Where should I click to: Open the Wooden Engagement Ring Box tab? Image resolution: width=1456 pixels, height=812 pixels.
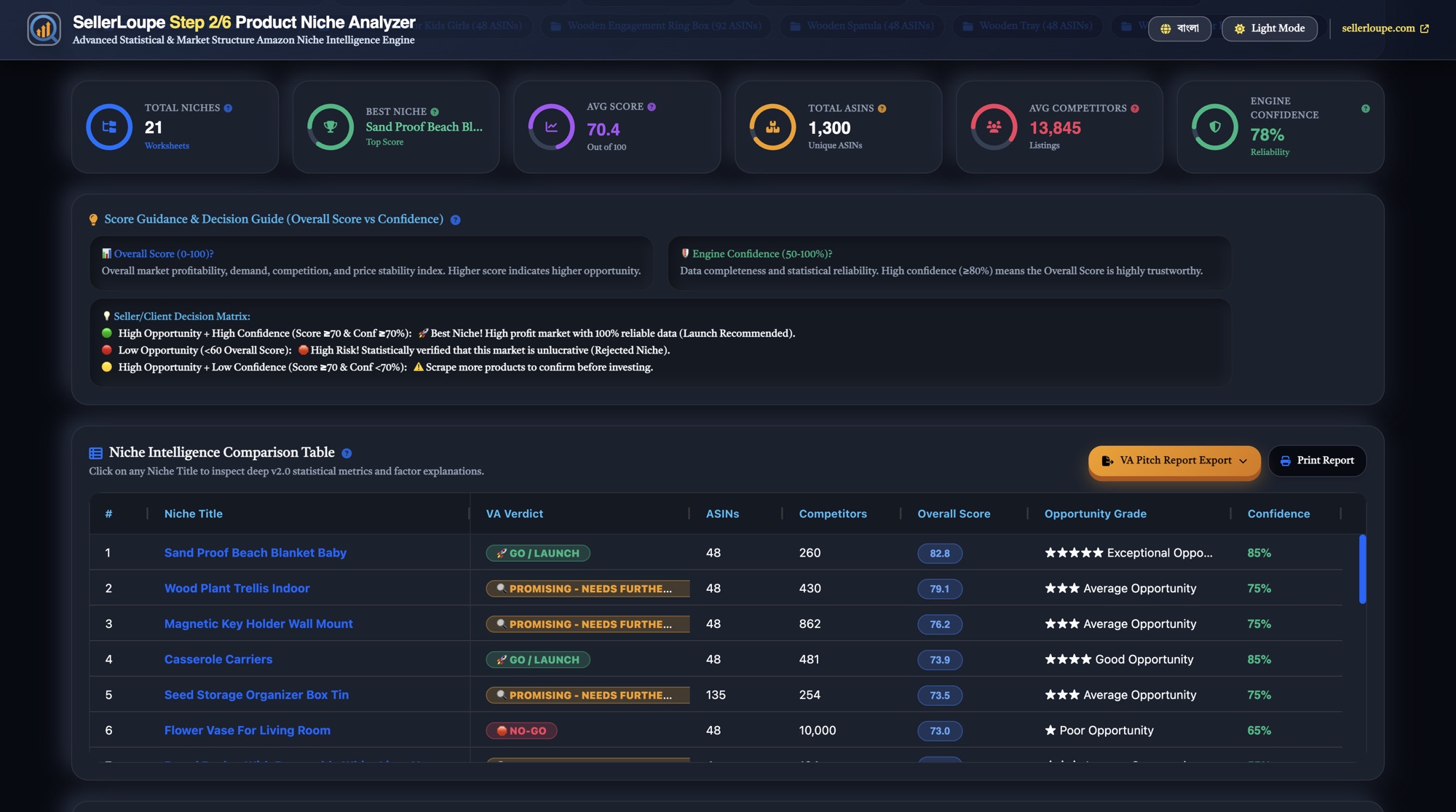point(655,25)
